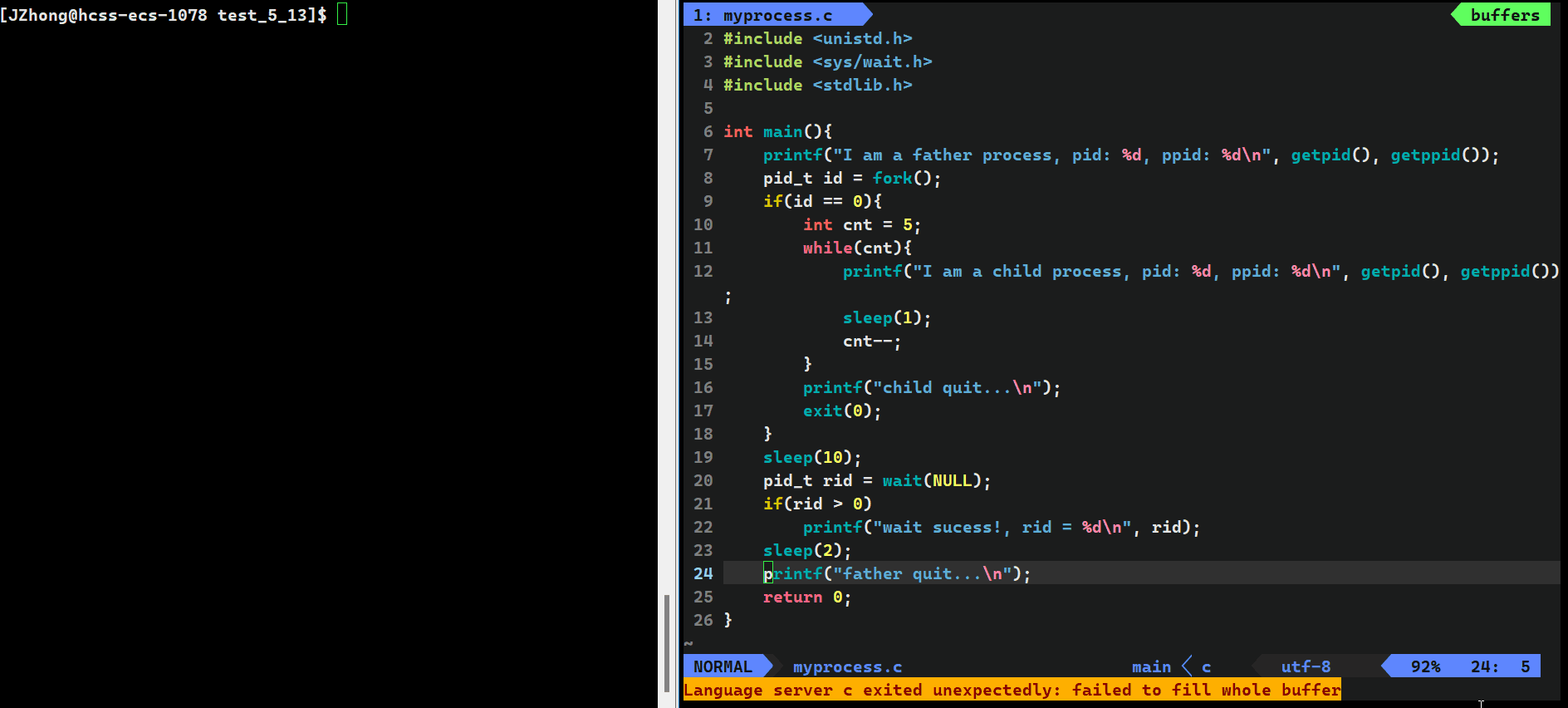
Task: Click the Language server error message
Action: click(1012, 690)
